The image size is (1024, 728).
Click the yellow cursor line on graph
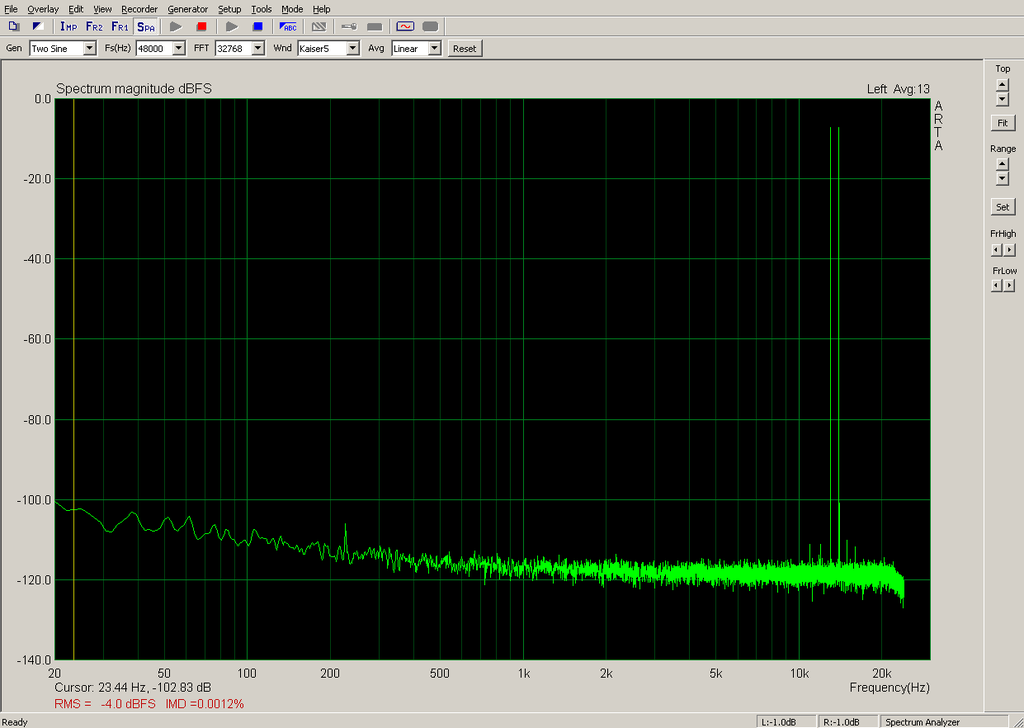pos(74,379)
